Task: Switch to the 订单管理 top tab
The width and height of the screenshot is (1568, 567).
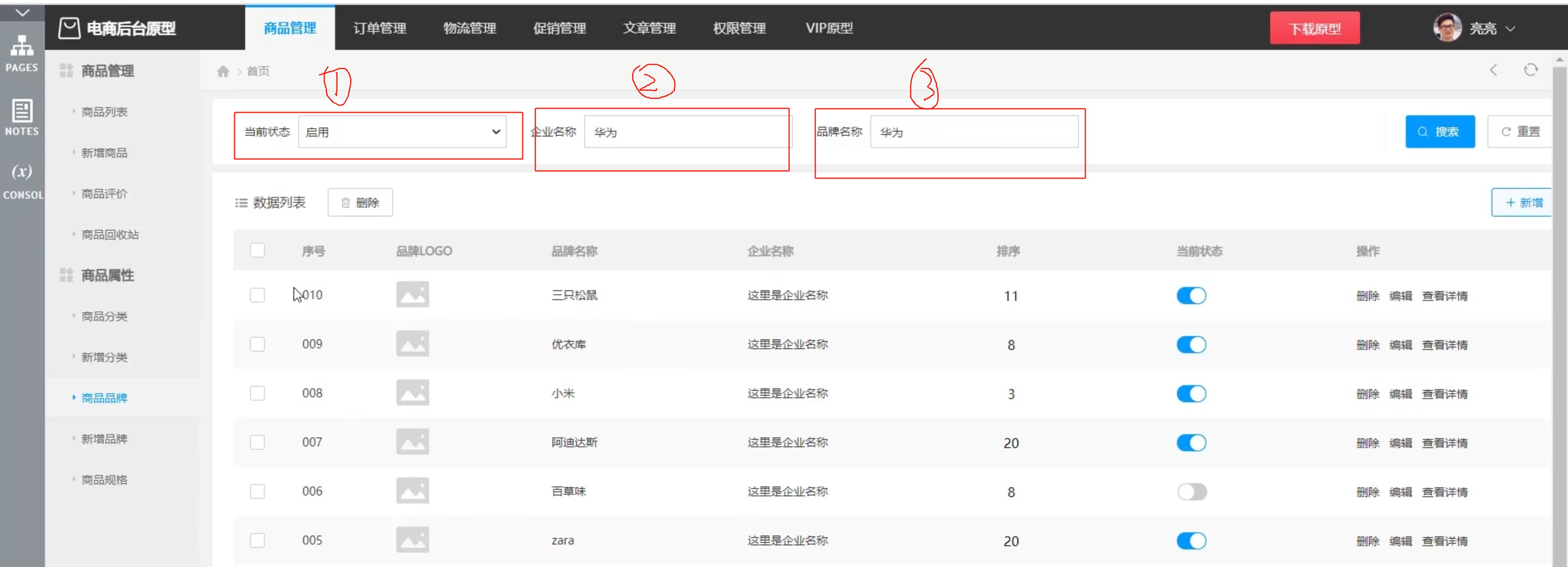Action: click(380, 28)
